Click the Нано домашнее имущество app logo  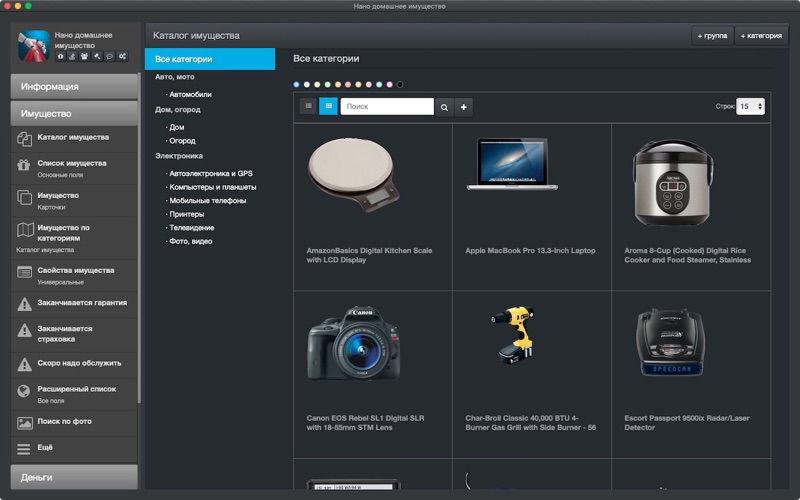[x=34, y=46]
